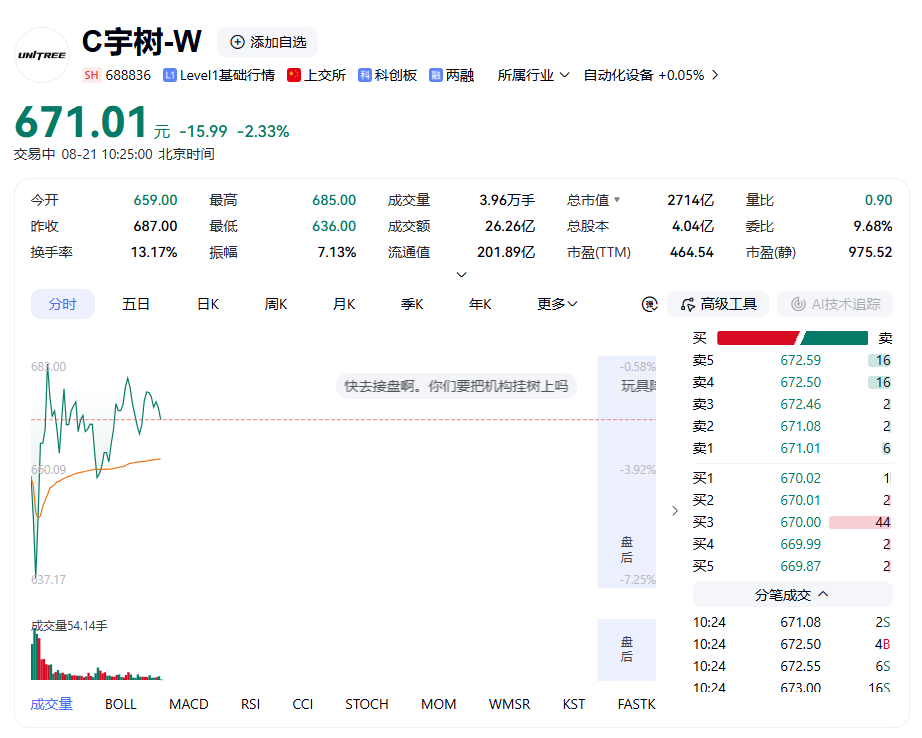
Task: Click the Level1基础行情 badge
Action: (x=219, y=75)
